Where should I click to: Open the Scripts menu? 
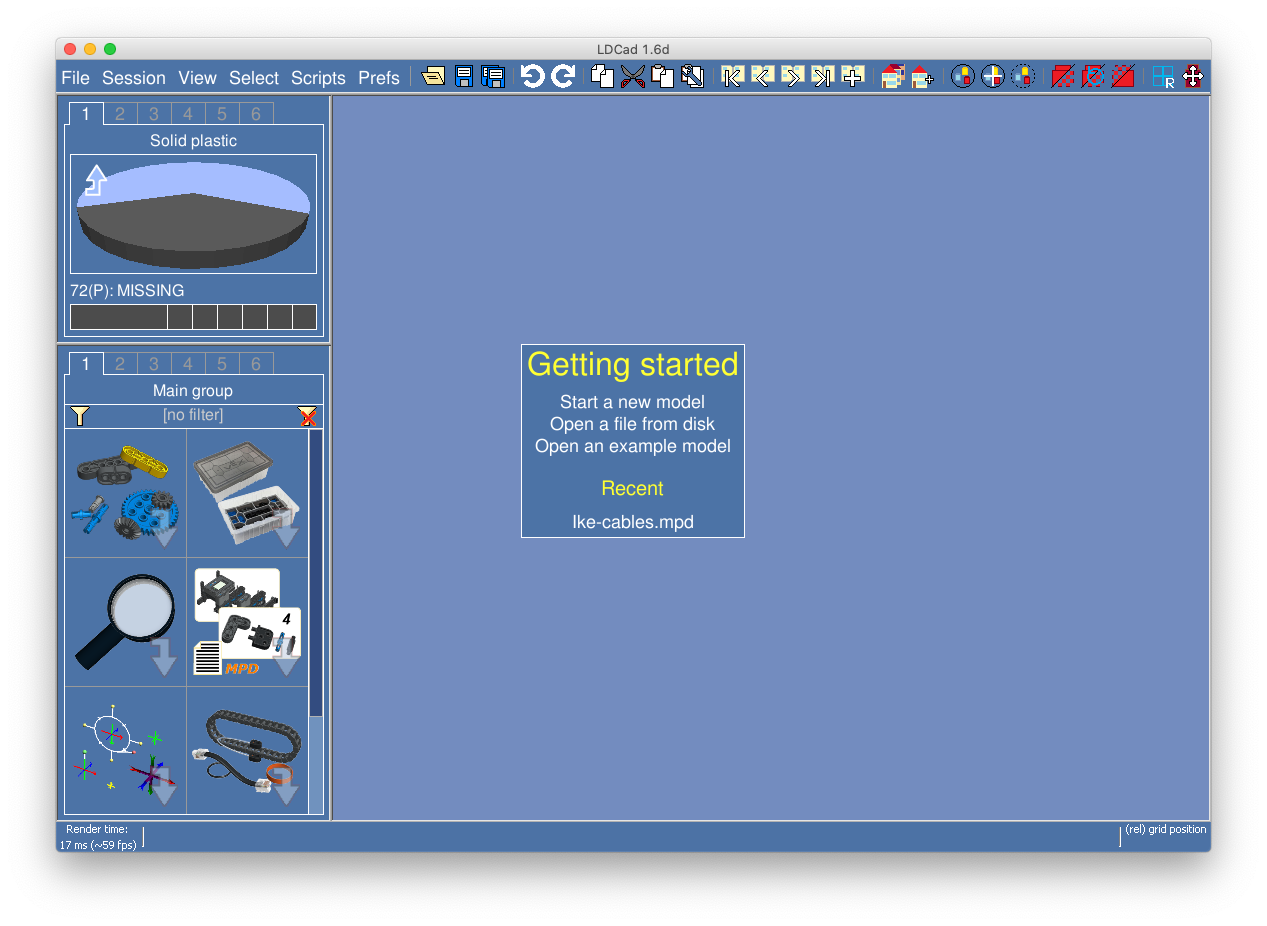pos(318,78)
